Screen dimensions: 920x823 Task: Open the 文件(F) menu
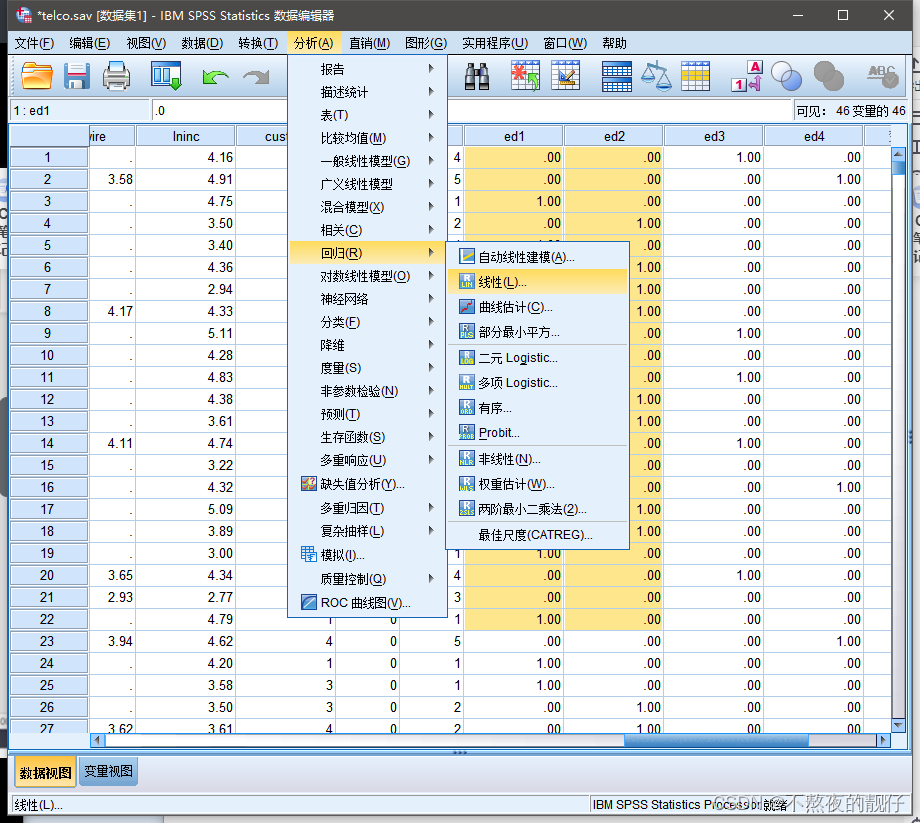34,43
